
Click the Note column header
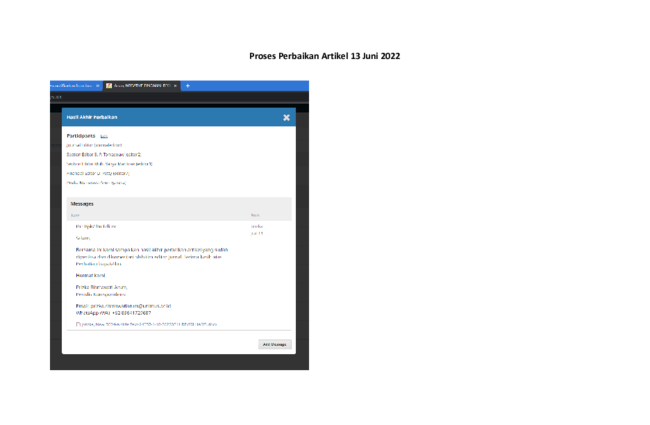[x=75, y=215]
